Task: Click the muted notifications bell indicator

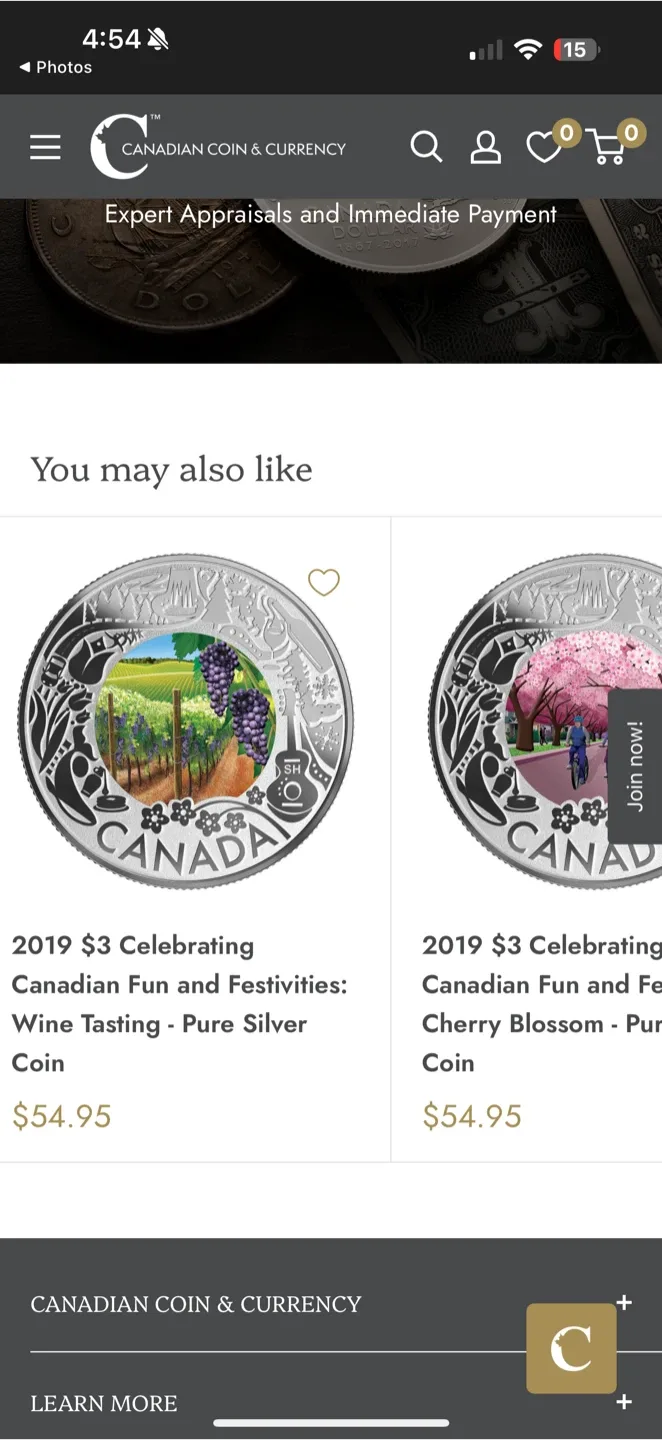Action: click(157, 38)
